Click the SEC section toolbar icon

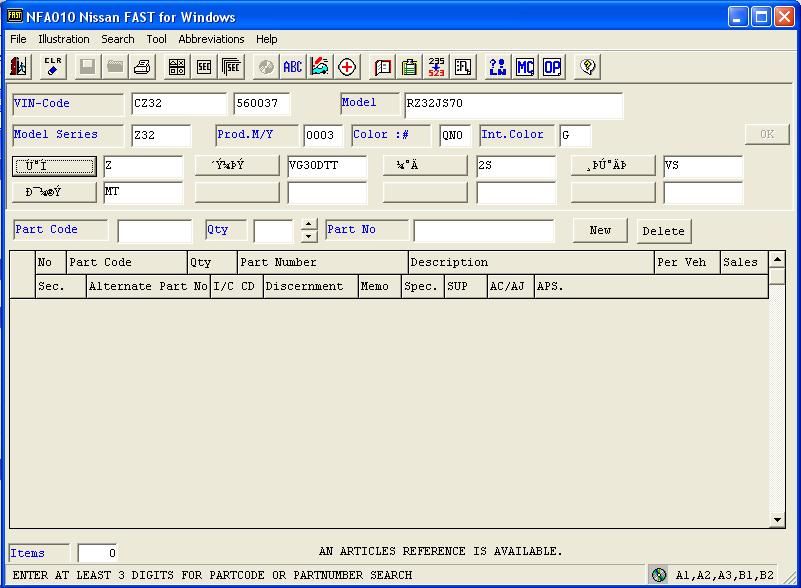[204, 67]
